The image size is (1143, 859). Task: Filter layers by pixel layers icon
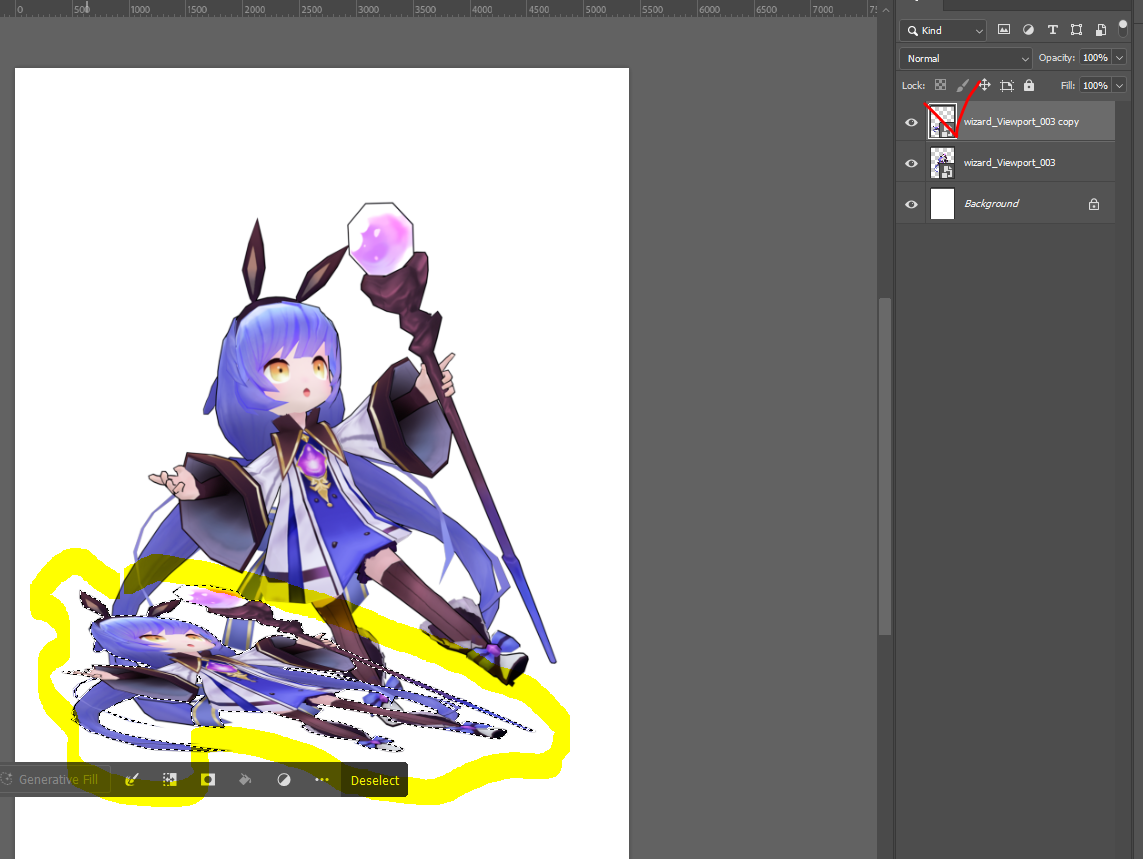click(x=1004, y=30)
